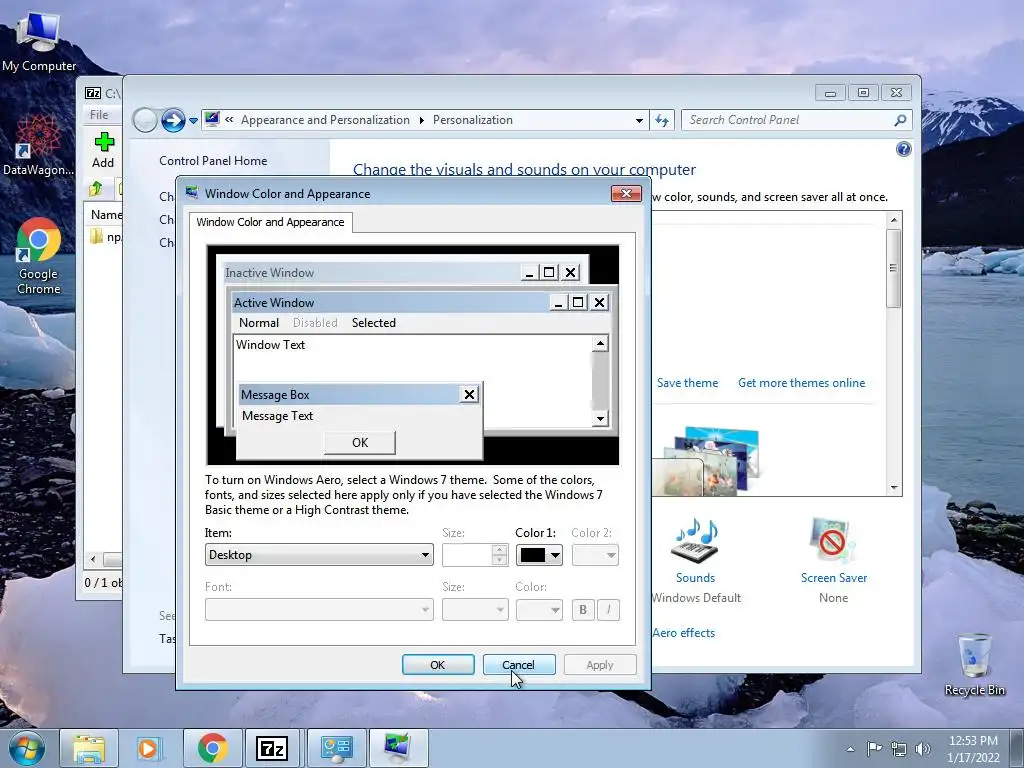Click the forward arrow in Control Panel
Image resolution: width=1024 pixels, height=768 pixels.
(173, 120)
